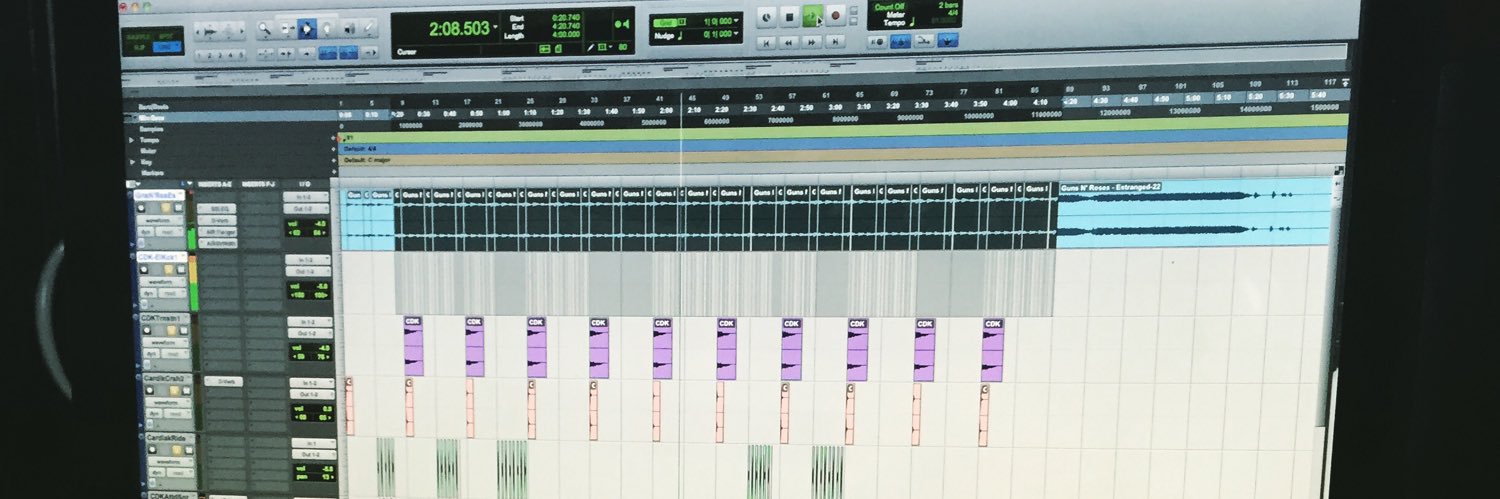Viewport: 1500px width, 499px height.
Task: Open In 1-2 selector on CDK-ElKick1 track
Action: (x=308, y=260)
